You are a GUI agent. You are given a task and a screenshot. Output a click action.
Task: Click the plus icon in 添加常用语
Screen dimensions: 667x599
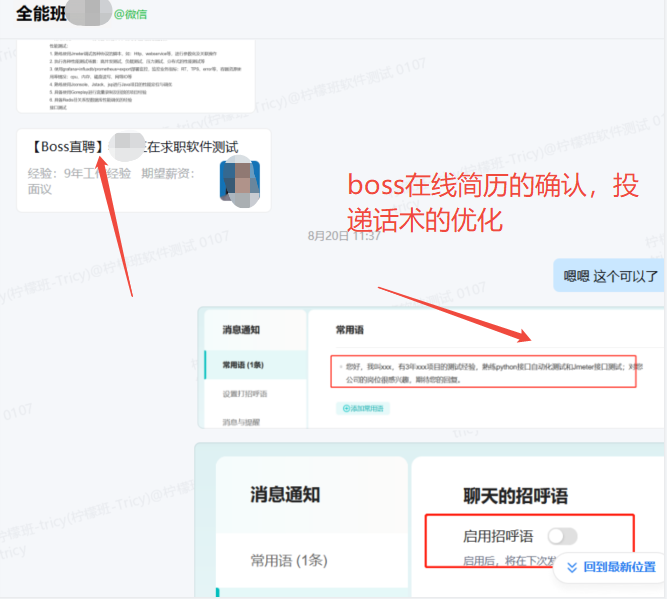[346, 408]
